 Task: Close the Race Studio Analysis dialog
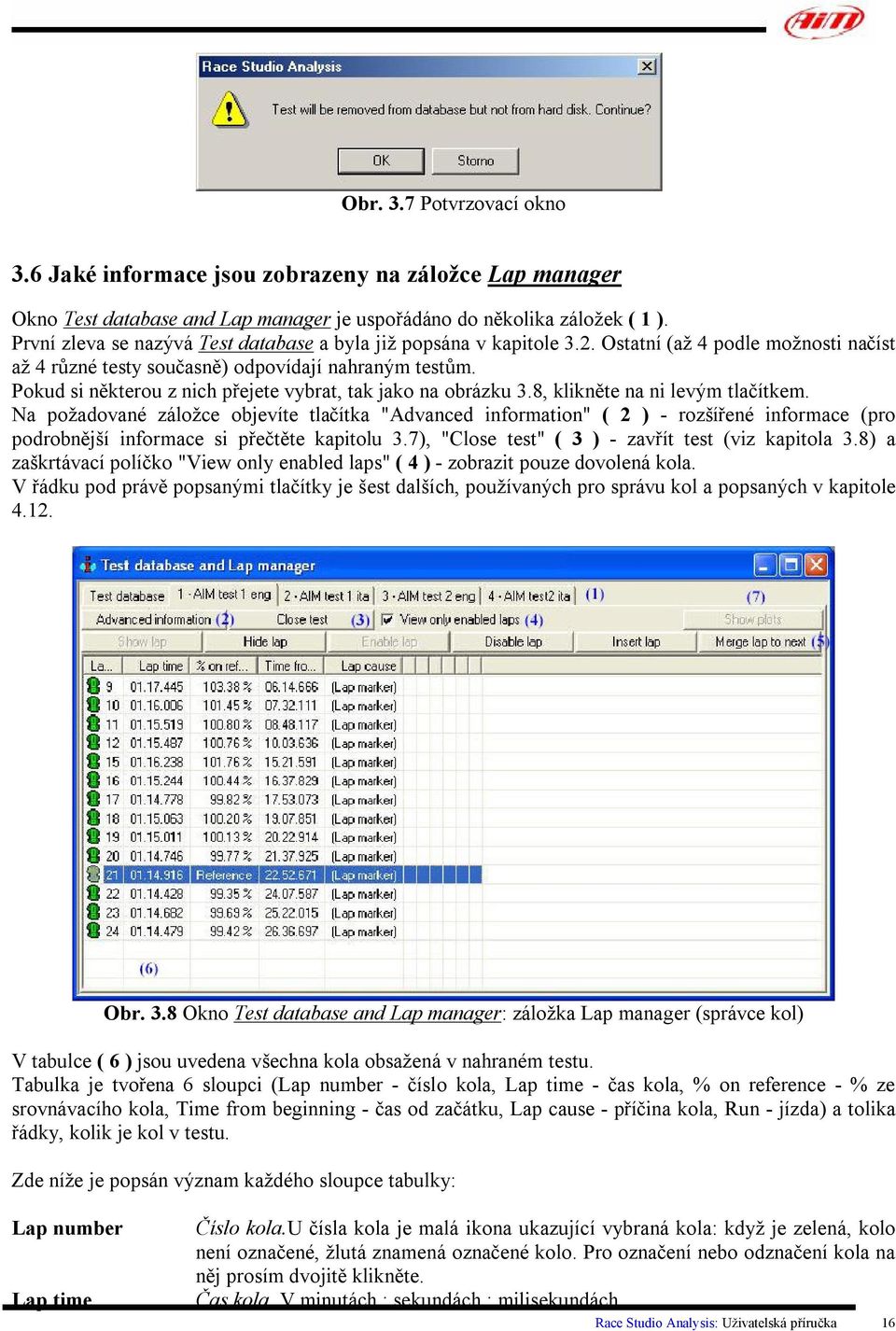(647, 66)
